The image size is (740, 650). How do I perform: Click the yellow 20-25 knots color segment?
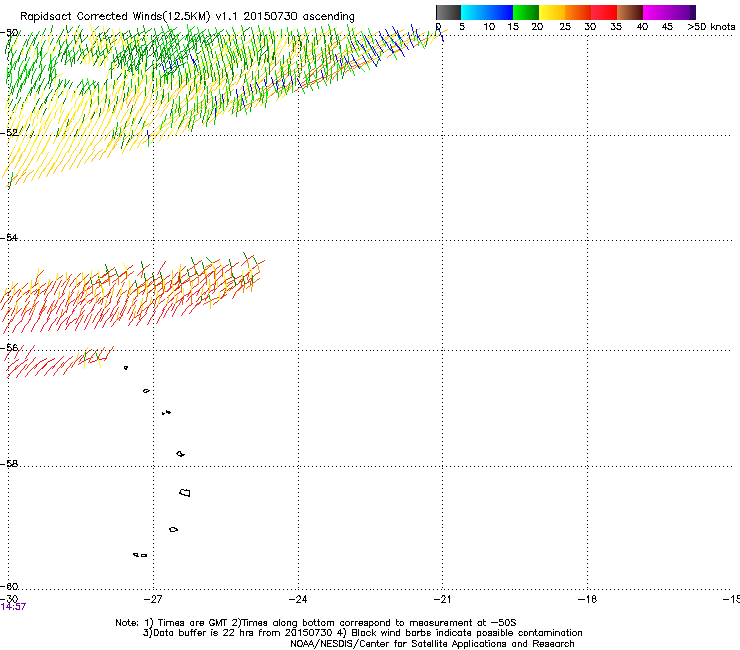[552, 12]
